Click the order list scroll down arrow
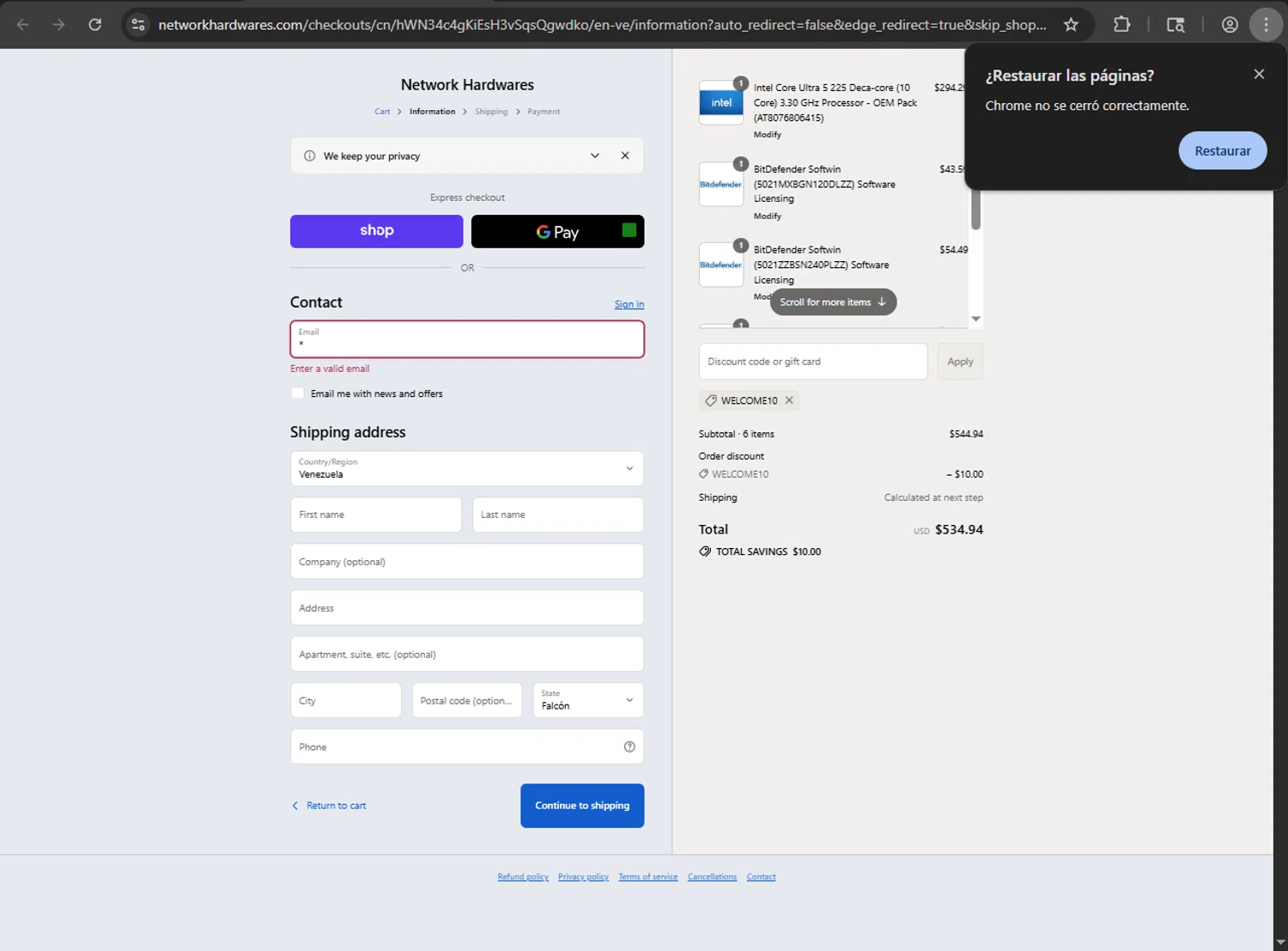The height and width of the screenshot is (951, 1288). pos(975,319)
